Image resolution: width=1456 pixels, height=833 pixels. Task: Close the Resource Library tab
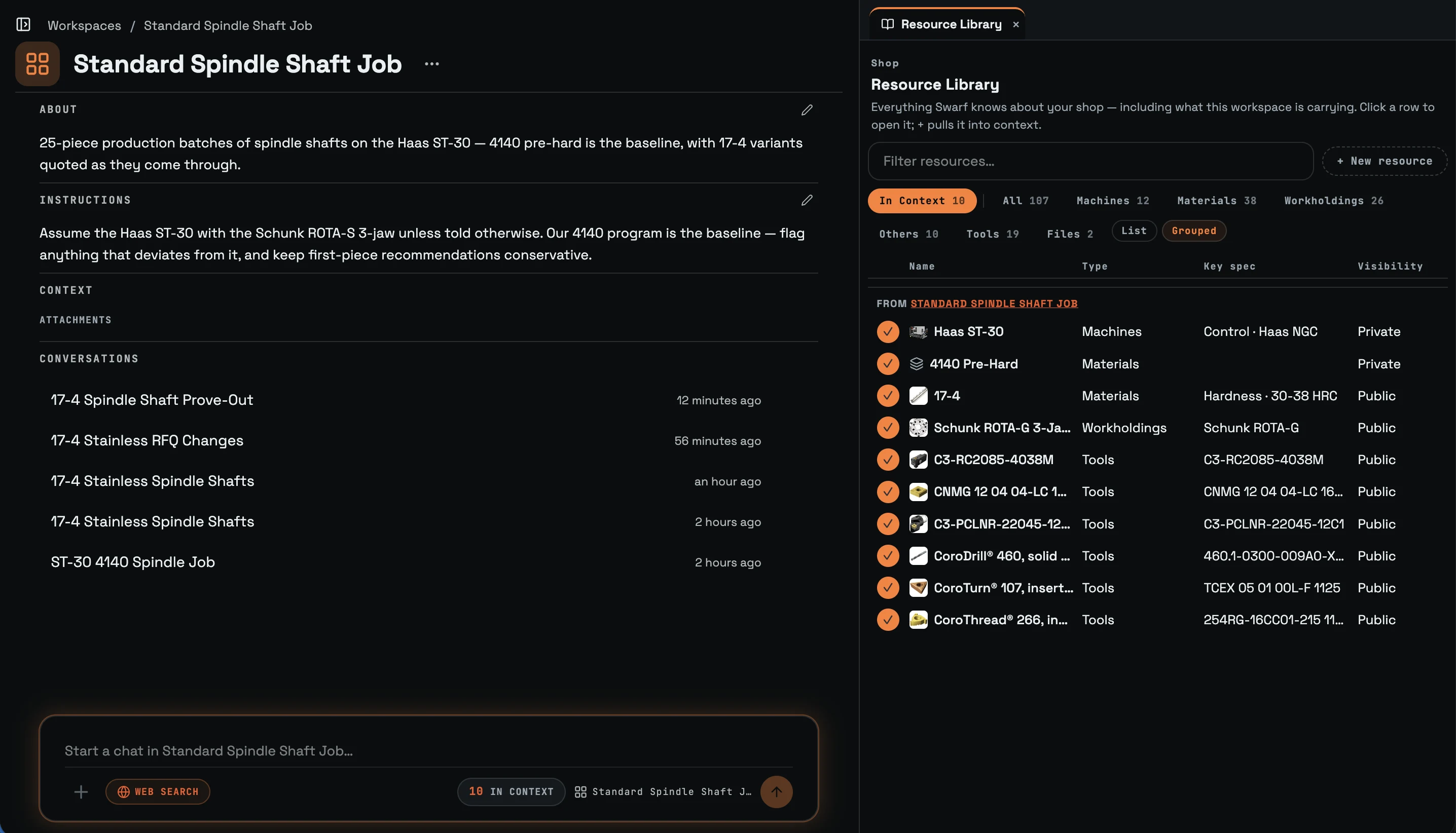[x=1016, y=25]
